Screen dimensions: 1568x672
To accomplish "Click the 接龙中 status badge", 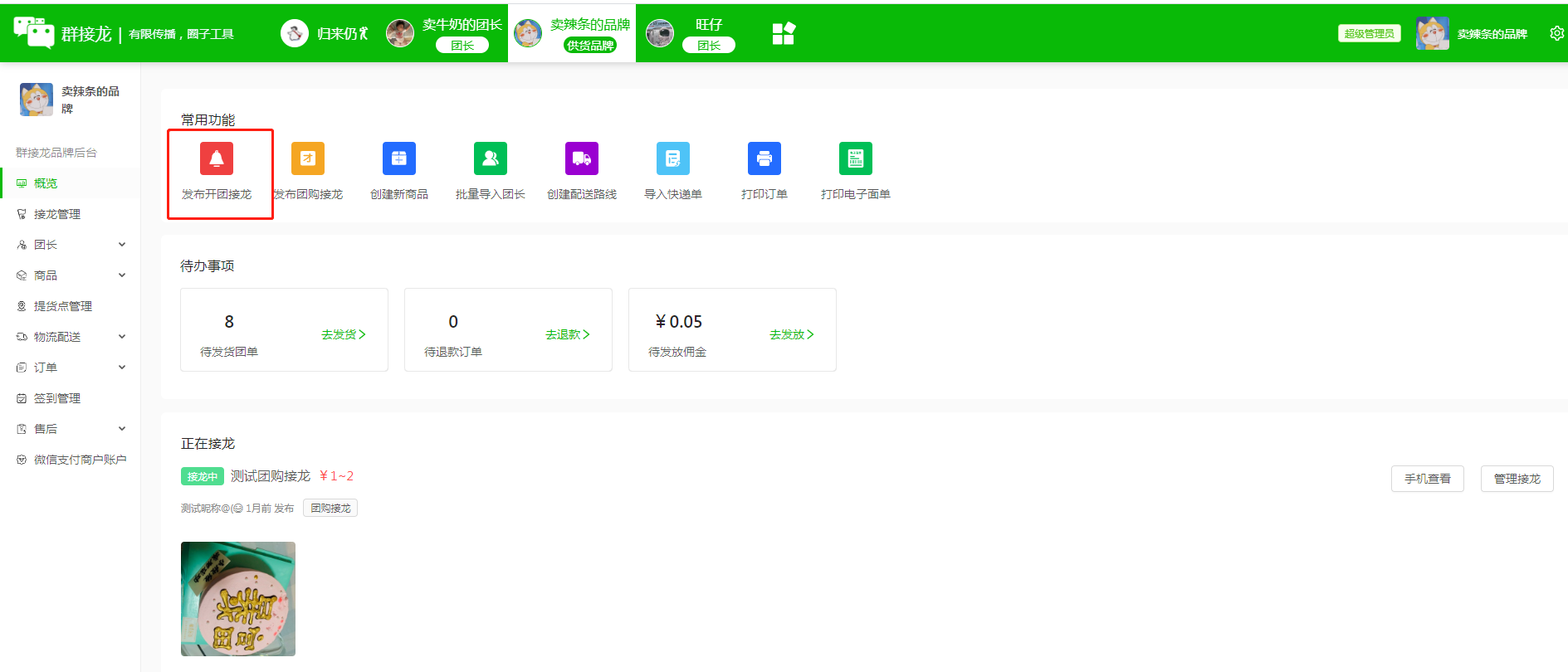I will click(x=203, y=476).
